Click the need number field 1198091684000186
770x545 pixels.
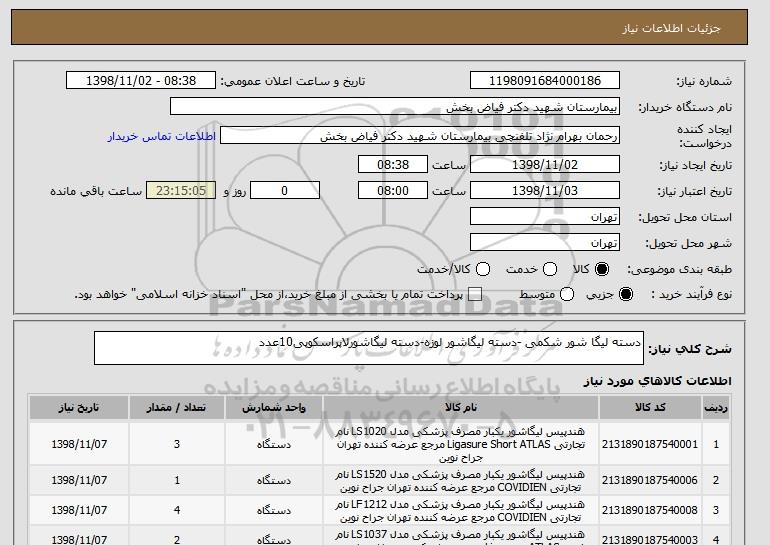pyautogui.click(x=545, y=81)
